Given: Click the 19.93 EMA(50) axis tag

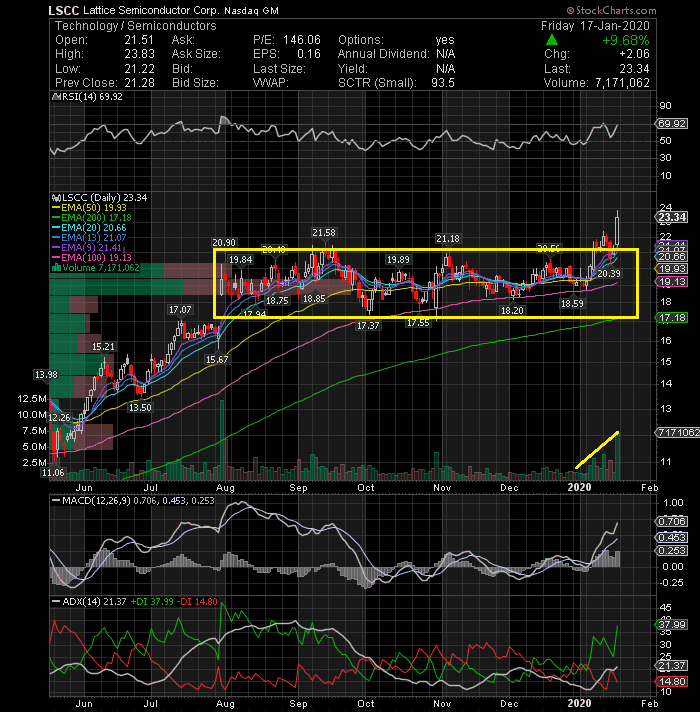Looking at the screenshot, I should click(671, 269).
